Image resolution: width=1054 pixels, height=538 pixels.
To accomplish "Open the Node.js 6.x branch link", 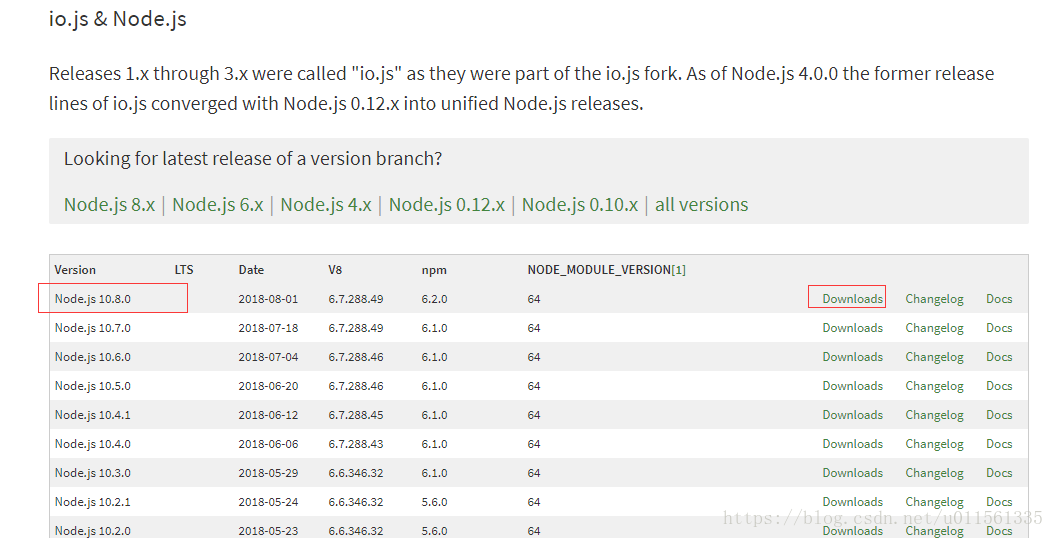I will click(218, 204).
